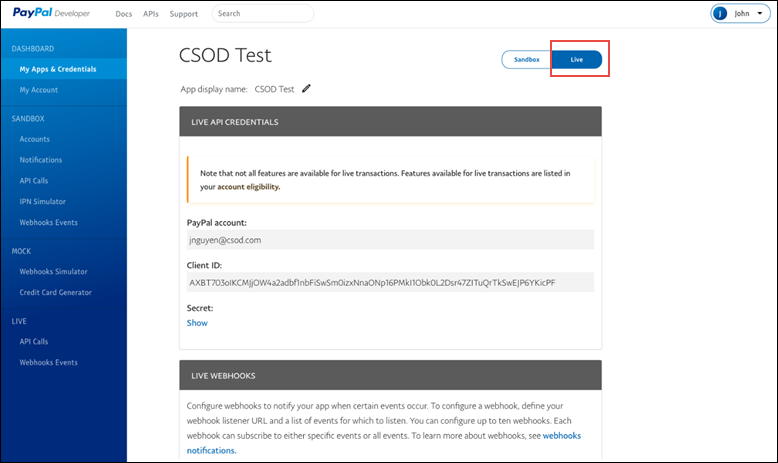This screenshot has height=463, width=778.
Task: Expand the John account dropdown arrow
Action: click(760, 13)
